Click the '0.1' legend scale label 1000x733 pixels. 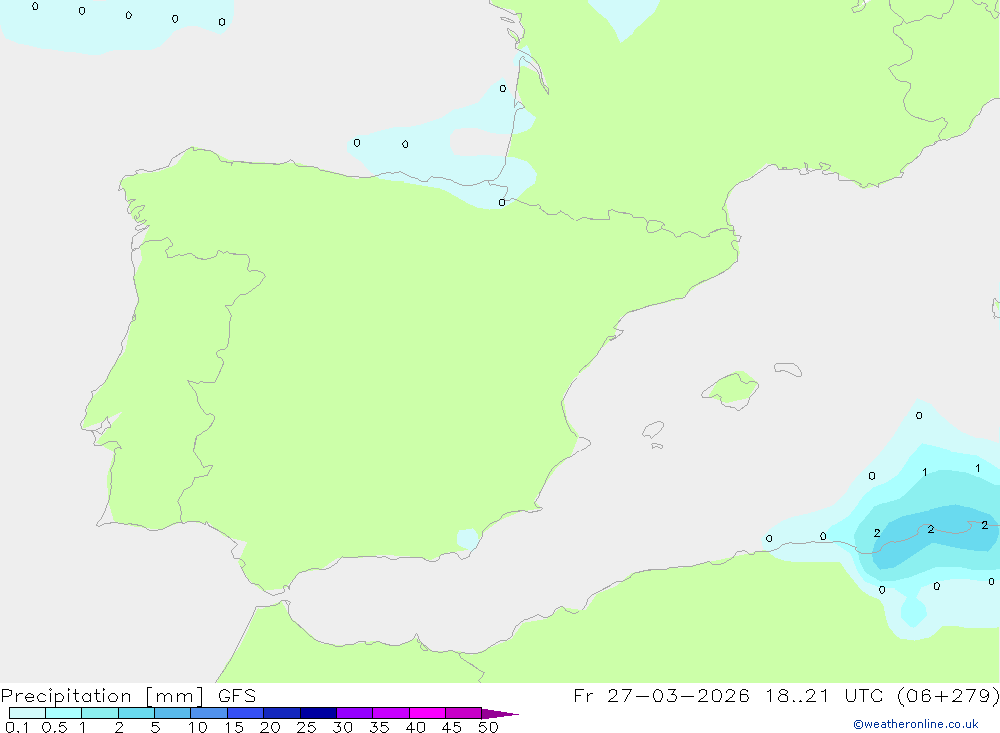click(17, 727)
